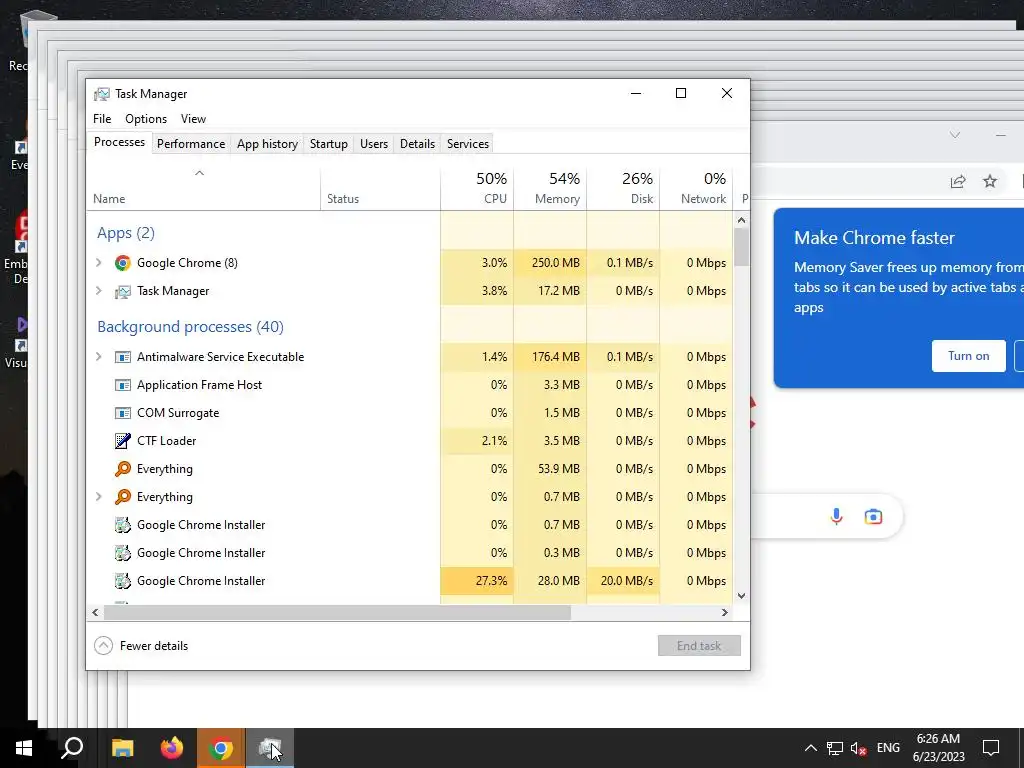Viewport: 1024px width, 768px height.
Task: Click the Everything icon with the expand arrow
Action: coord(122,497)
